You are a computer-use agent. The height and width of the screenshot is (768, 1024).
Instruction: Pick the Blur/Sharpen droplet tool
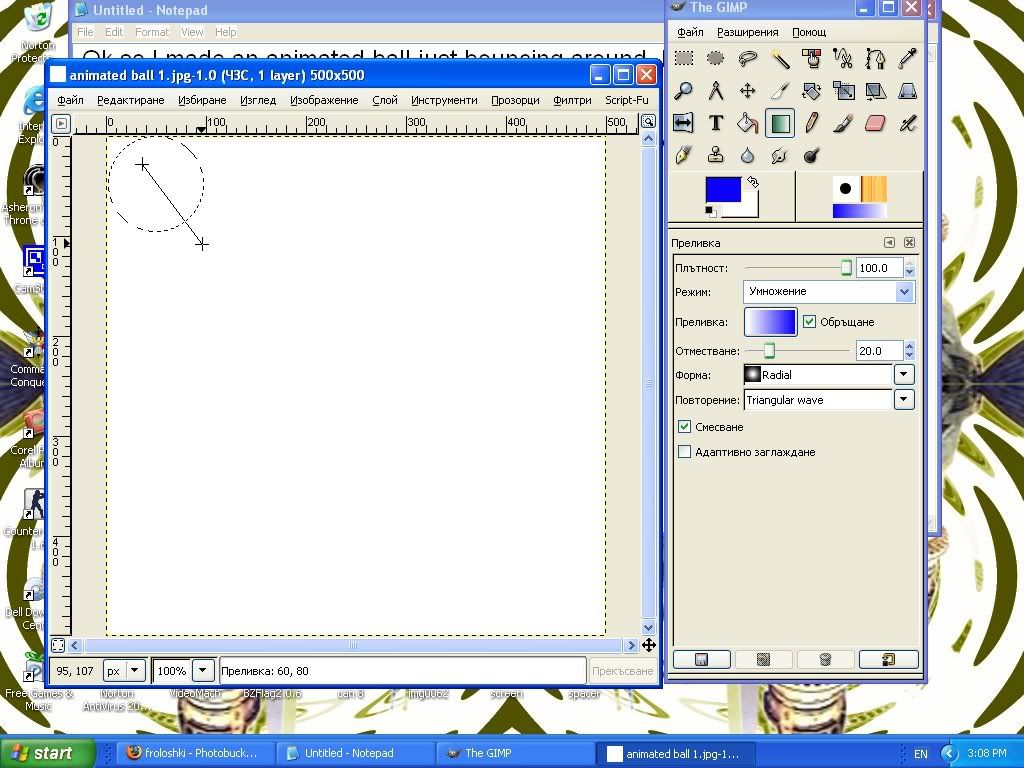(748, 155)
